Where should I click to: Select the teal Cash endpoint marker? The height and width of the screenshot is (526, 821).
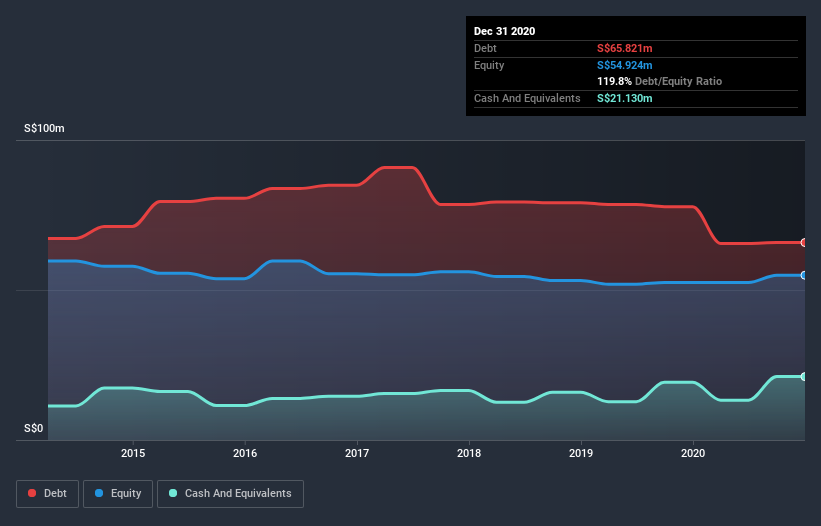pyautogui.click(x=804, y=376)
